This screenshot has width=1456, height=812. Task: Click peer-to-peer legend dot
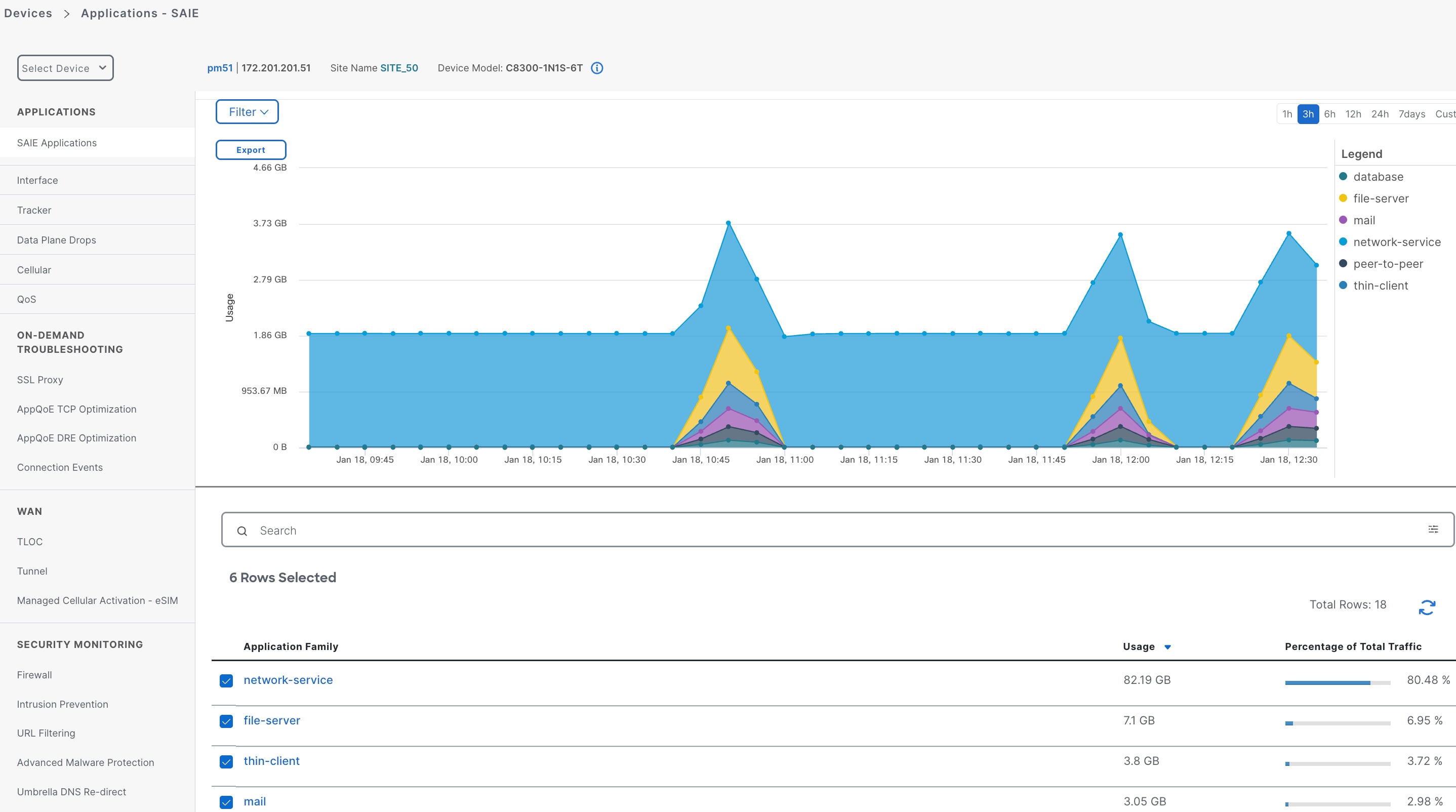coord(1343,263)
